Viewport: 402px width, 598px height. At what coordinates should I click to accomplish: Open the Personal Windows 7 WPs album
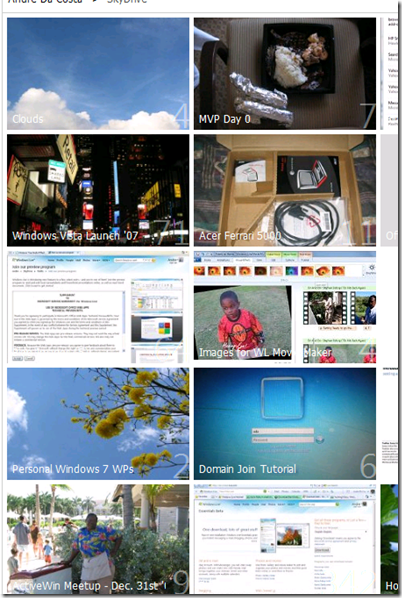[x=98, y=424]
